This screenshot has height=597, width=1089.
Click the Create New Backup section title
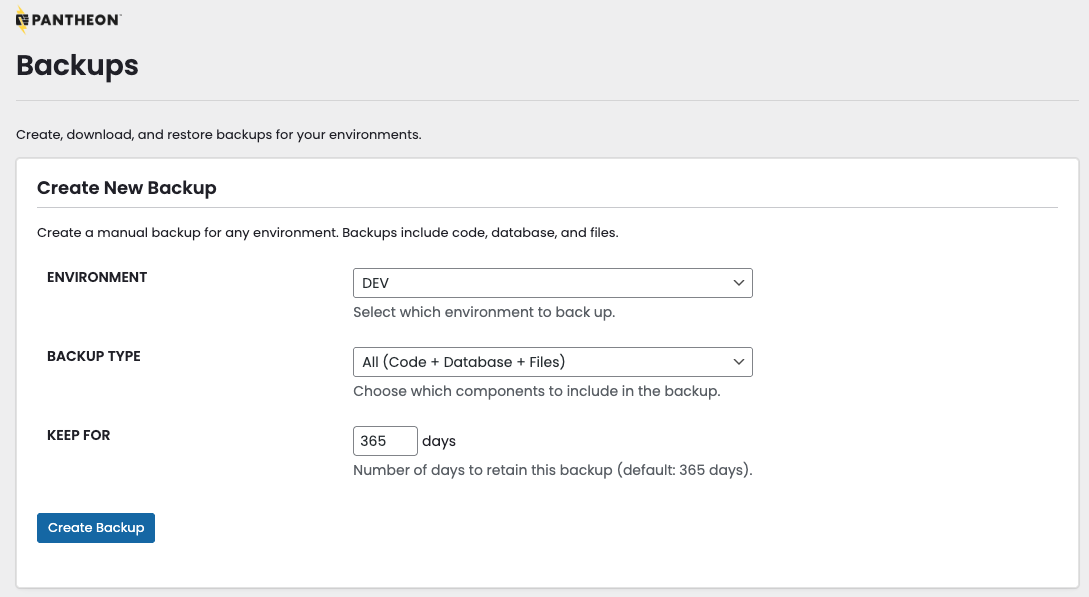(126, 188)
